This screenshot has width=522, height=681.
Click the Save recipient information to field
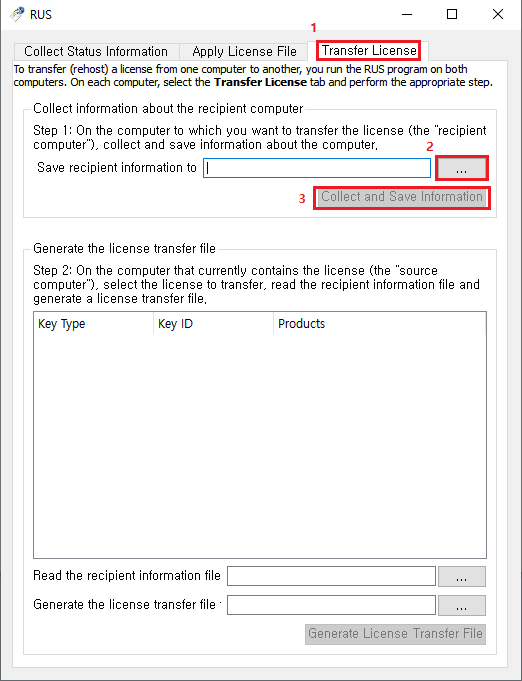(x=317, y=168)
